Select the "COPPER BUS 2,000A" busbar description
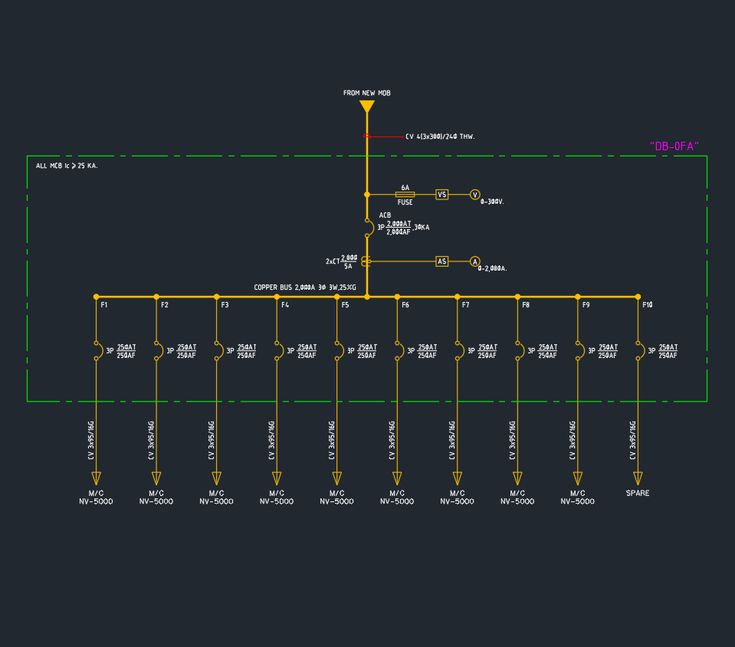Screen dimensions: 735x647 [x=305, y=287]
